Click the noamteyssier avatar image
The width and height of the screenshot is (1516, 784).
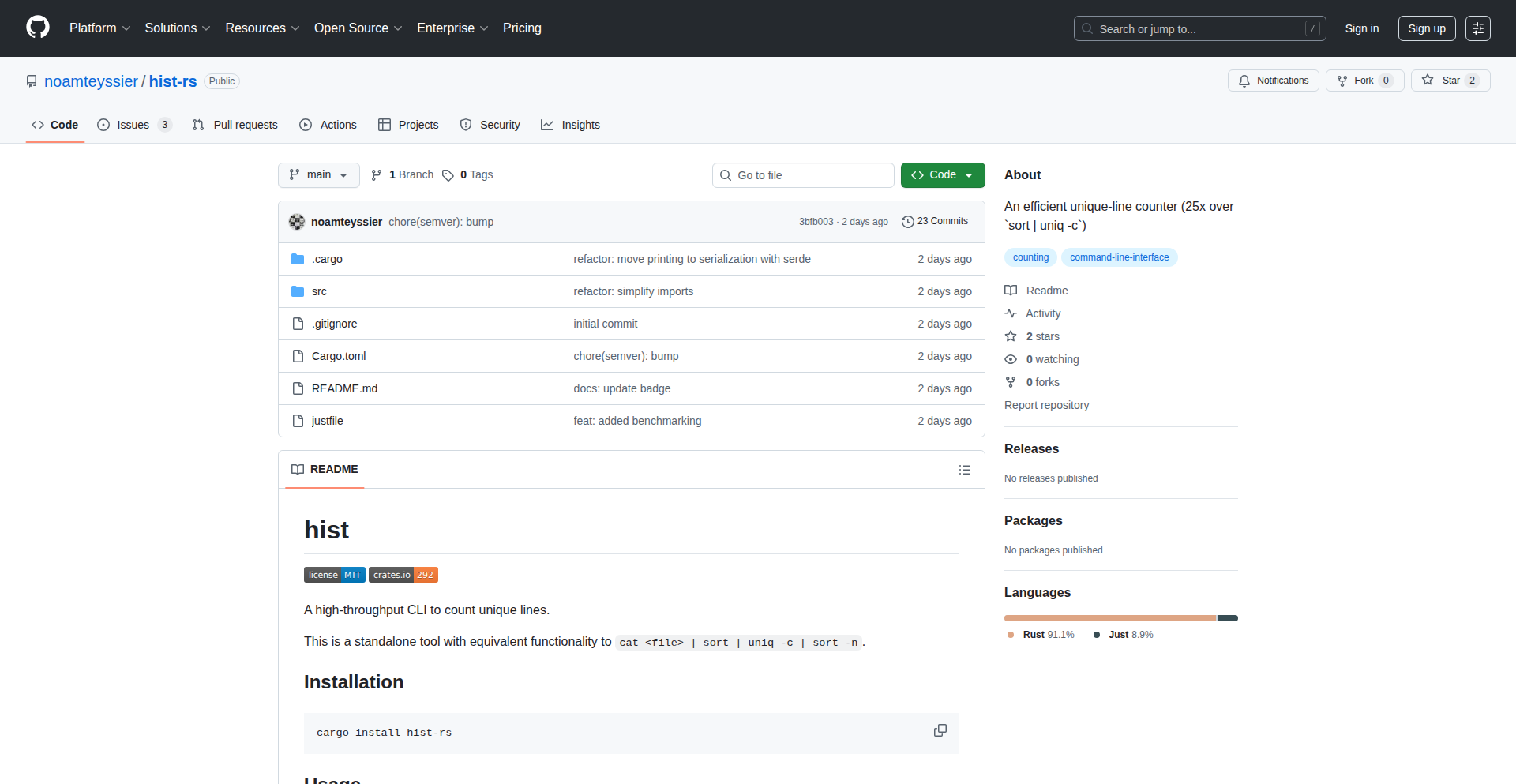297,222
